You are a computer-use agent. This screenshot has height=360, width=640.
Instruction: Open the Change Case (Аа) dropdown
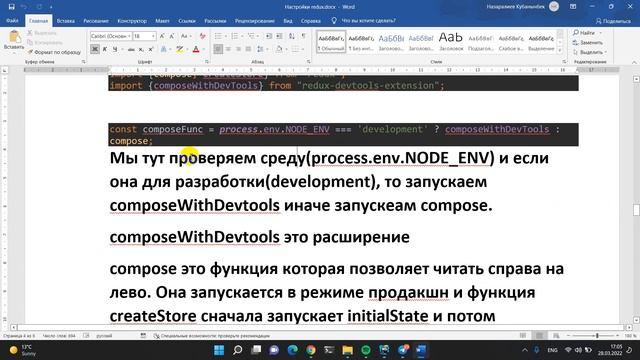pyautogui.click(x=186, y=36)
